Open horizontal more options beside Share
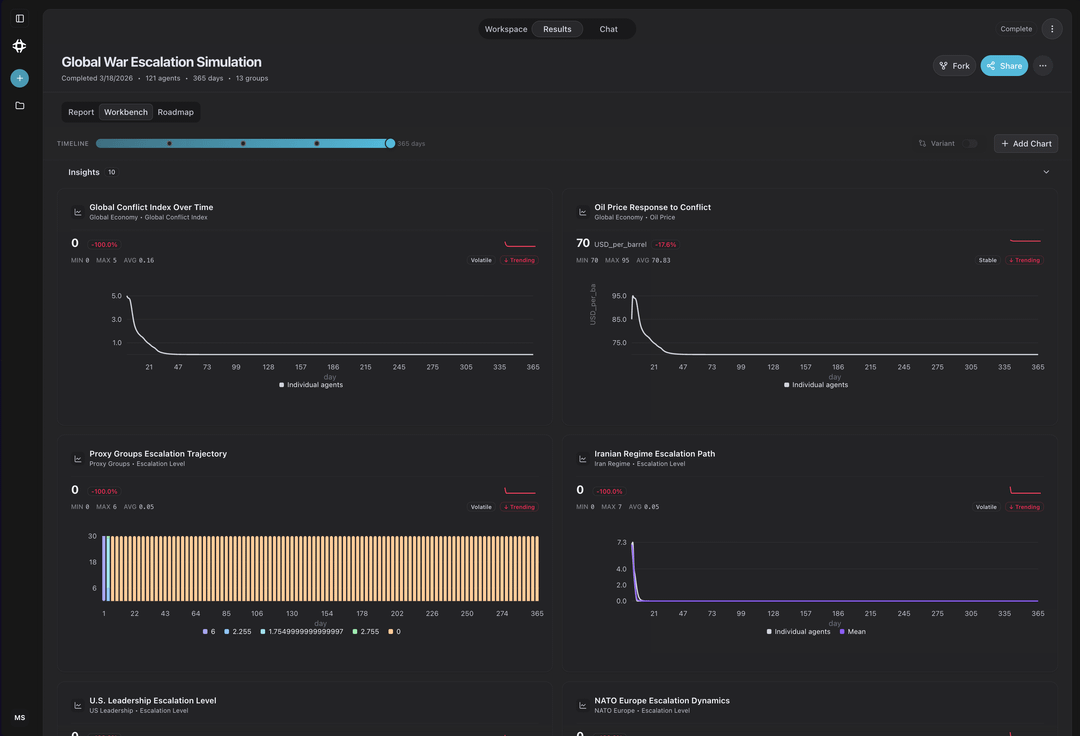1080x736 pixels. pos(1043,66)
